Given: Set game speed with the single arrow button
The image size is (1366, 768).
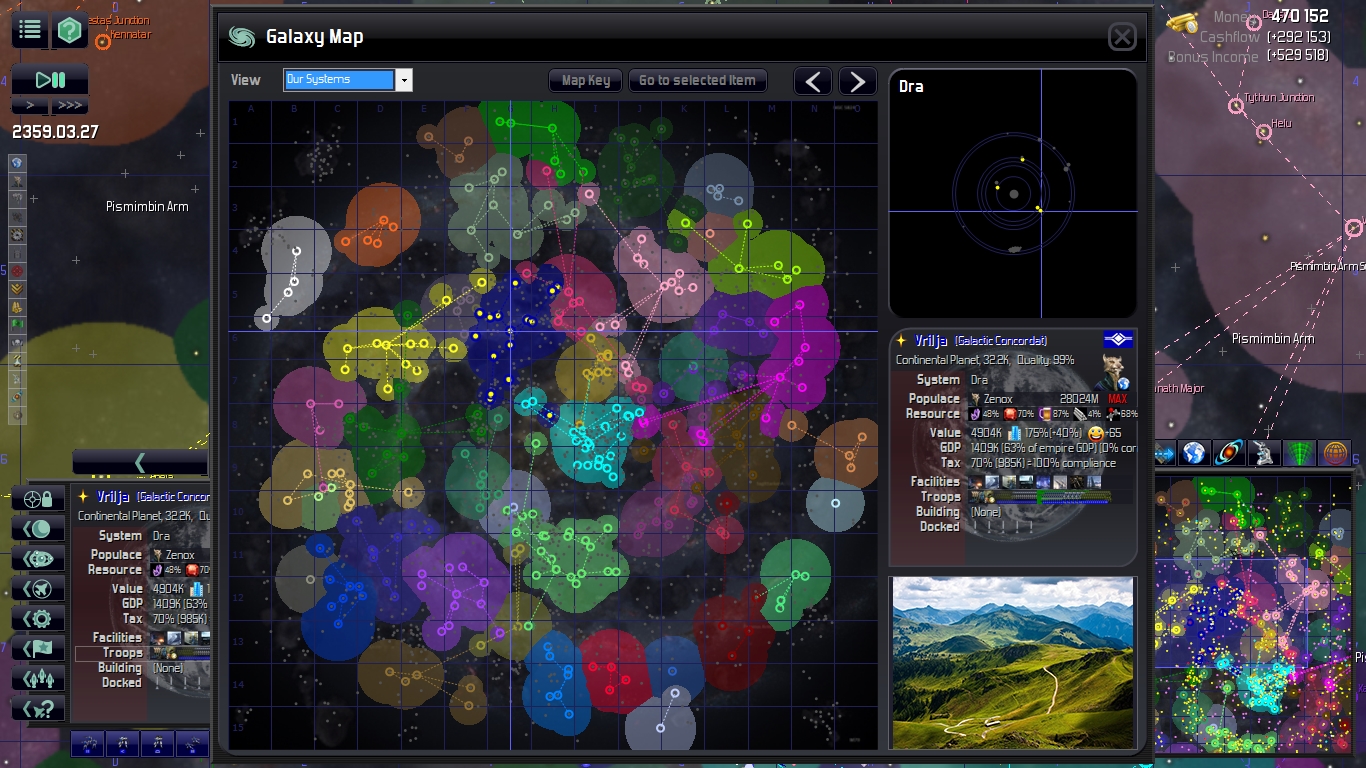Looking at the screenshot, I should coord(31,105).
